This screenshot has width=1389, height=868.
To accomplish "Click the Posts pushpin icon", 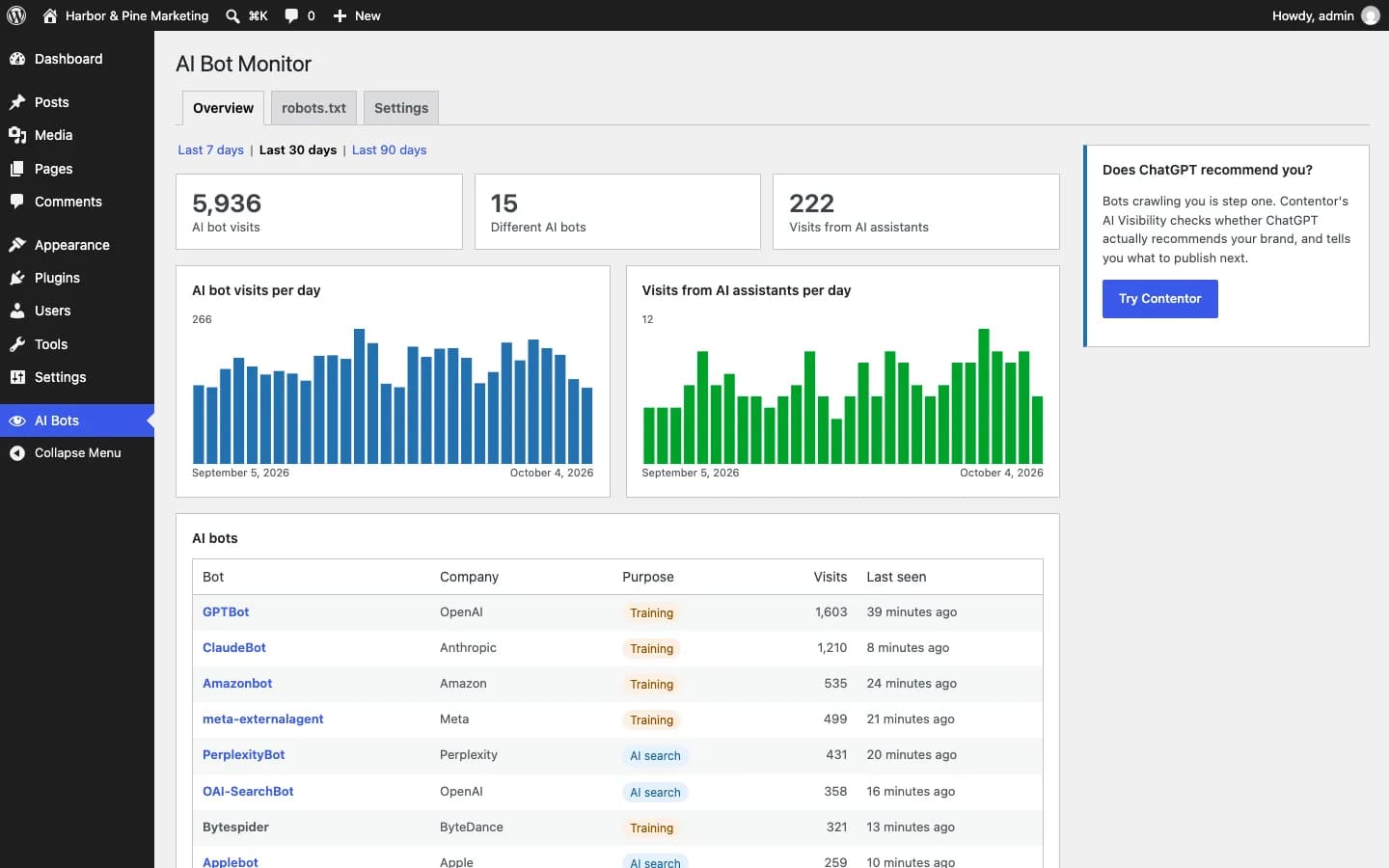I will point(17,102).
